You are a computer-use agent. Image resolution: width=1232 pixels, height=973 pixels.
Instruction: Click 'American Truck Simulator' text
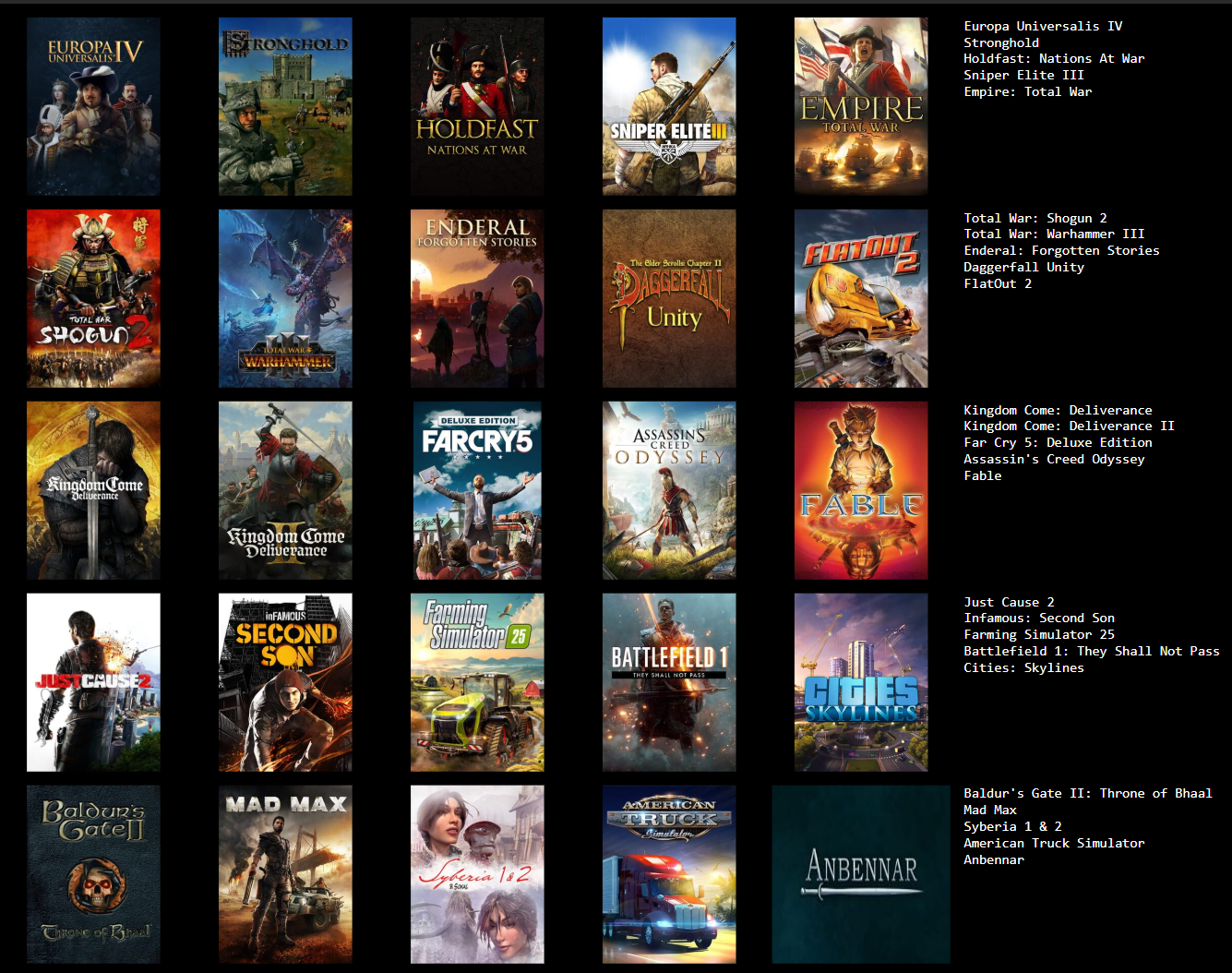tap(1054, 843)
